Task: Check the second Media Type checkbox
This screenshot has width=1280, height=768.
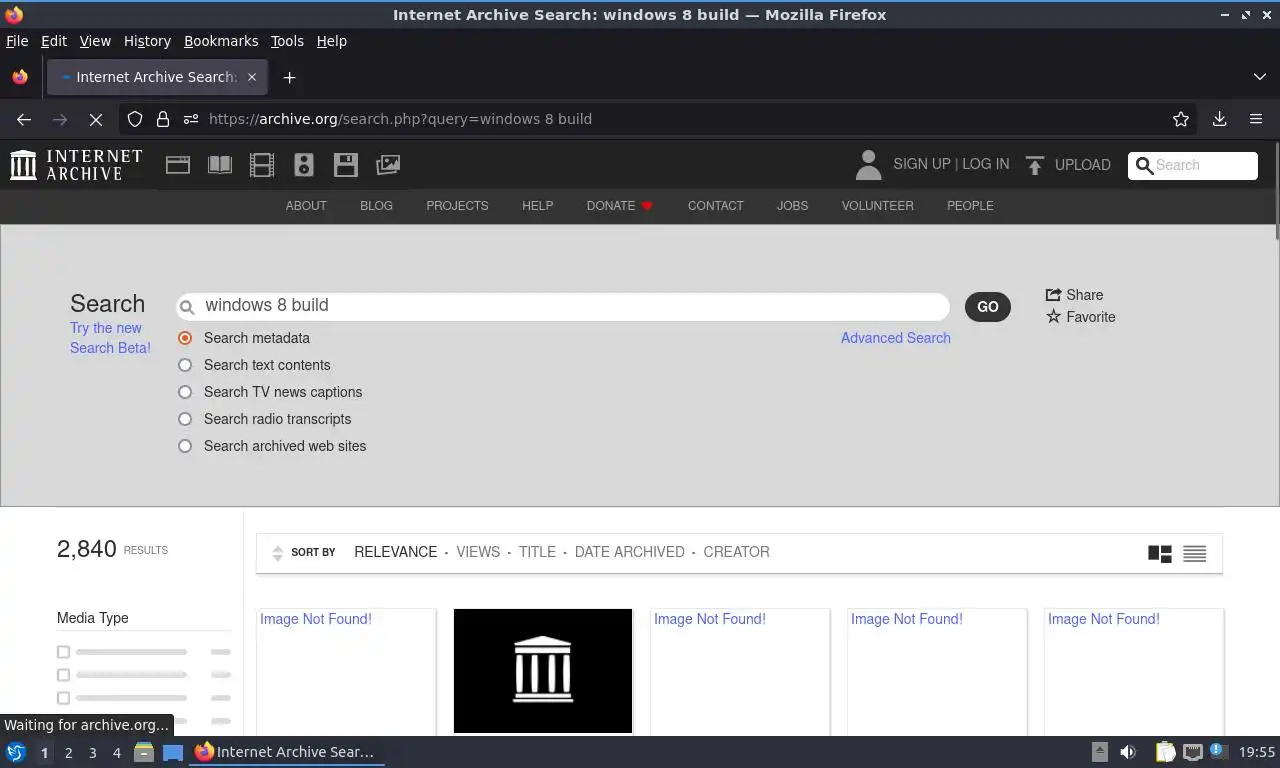Action: click(x=63, y=675)
